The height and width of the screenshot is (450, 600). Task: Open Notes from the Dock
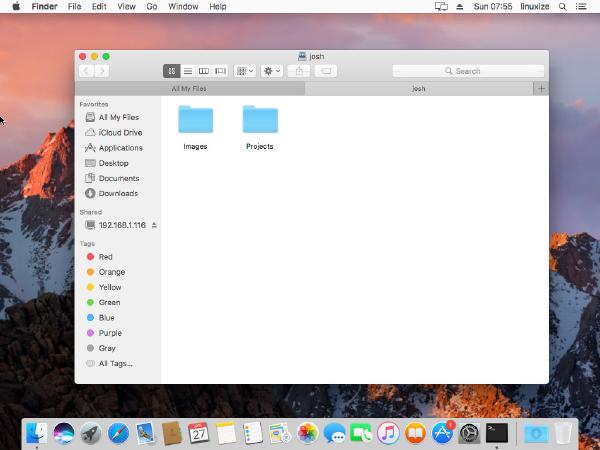pos(226,433)
